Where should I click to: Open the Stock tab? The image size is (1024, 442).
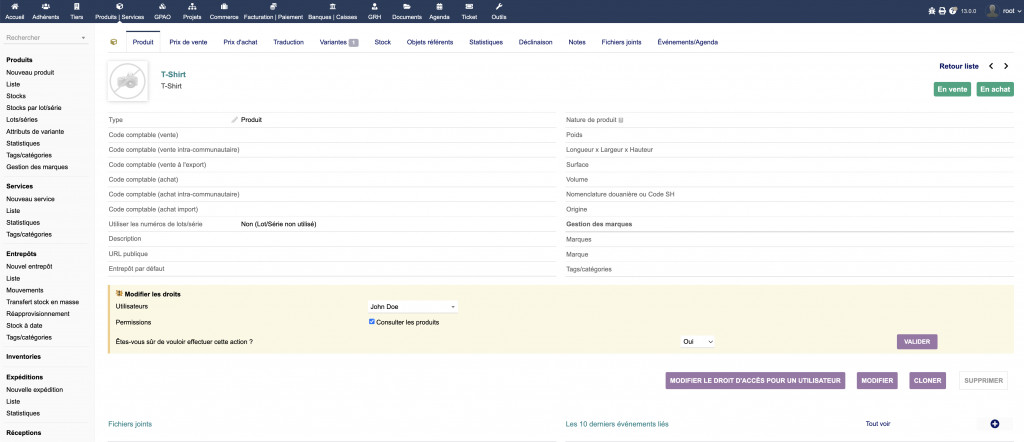tap(382, 42)
